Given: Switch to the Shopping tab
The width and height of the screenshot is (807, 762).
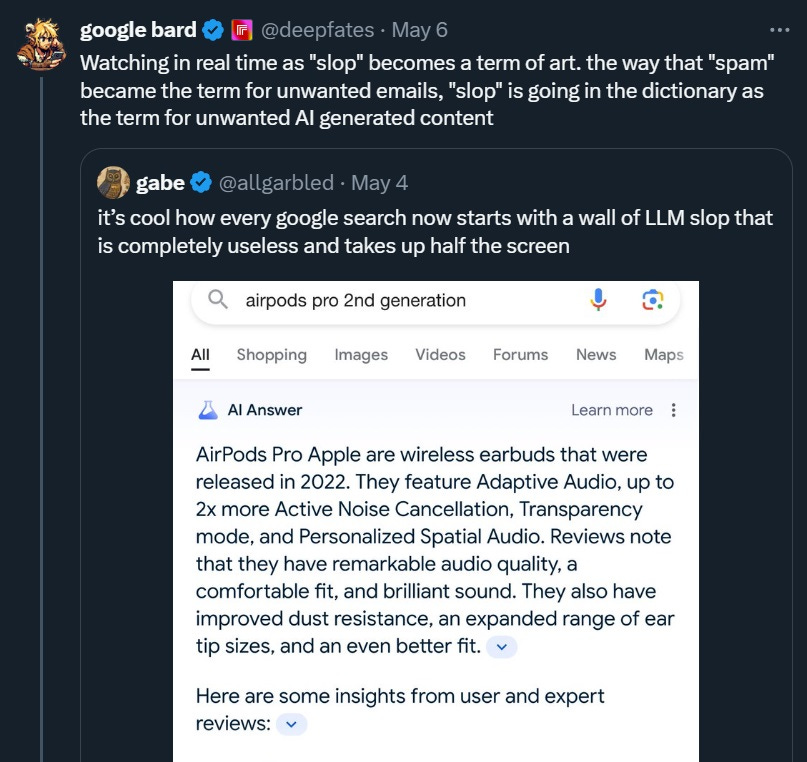Looking at the screenshot, I should tap(273, 355).
